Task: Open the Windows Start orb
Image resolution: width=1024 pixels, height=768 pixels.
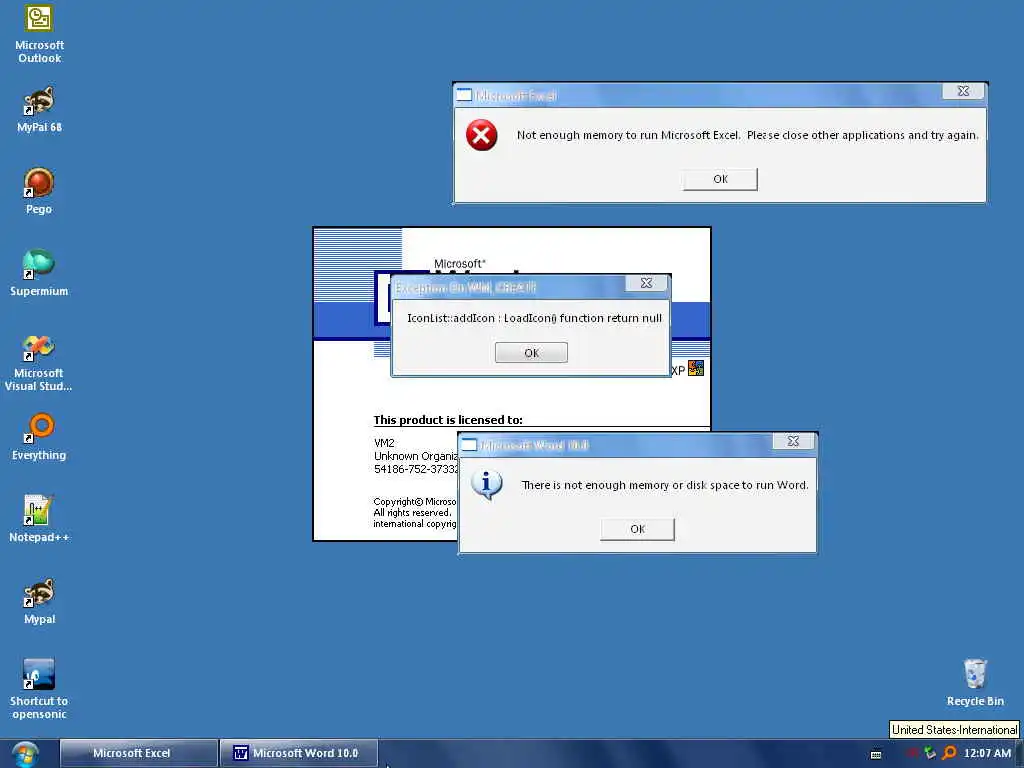Action: coord(25,754)
